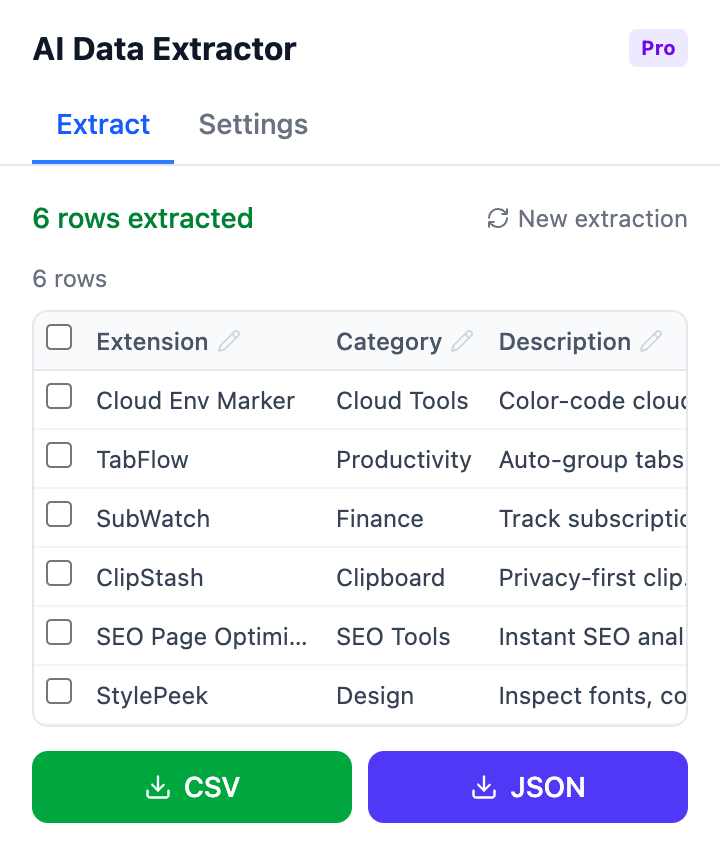Download data as CSV
720x856 pixels.
click(192, 787)
